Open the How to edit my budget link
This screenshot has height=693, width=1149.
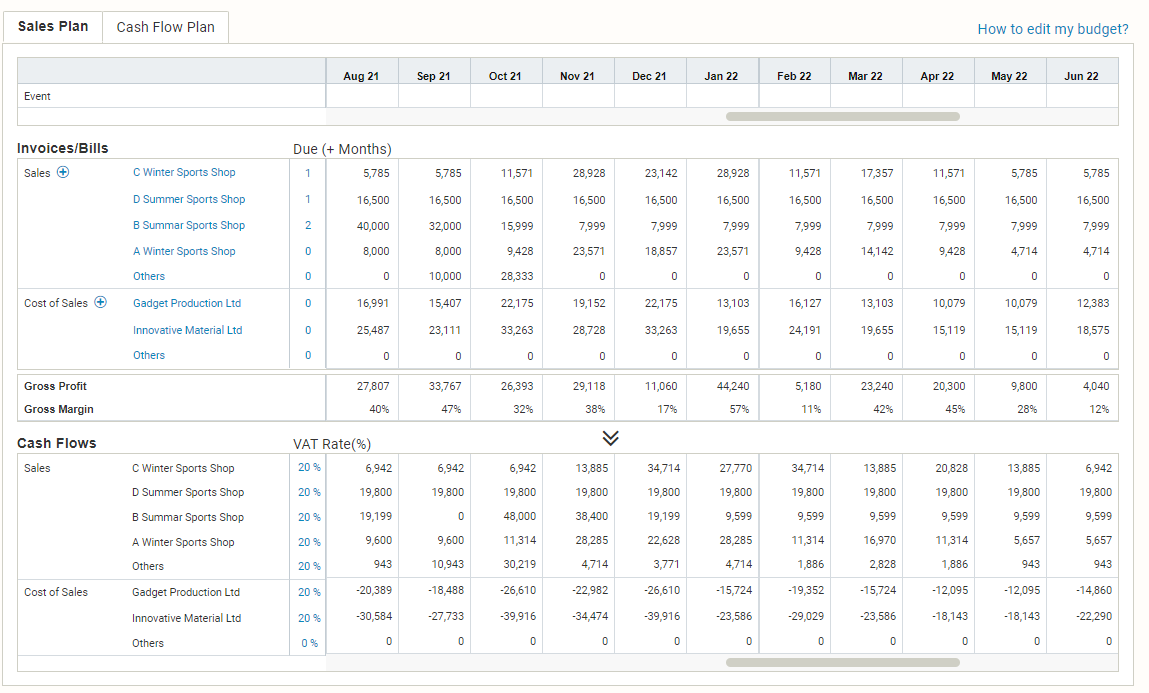pyautogui.click(x=1053, y=29)
